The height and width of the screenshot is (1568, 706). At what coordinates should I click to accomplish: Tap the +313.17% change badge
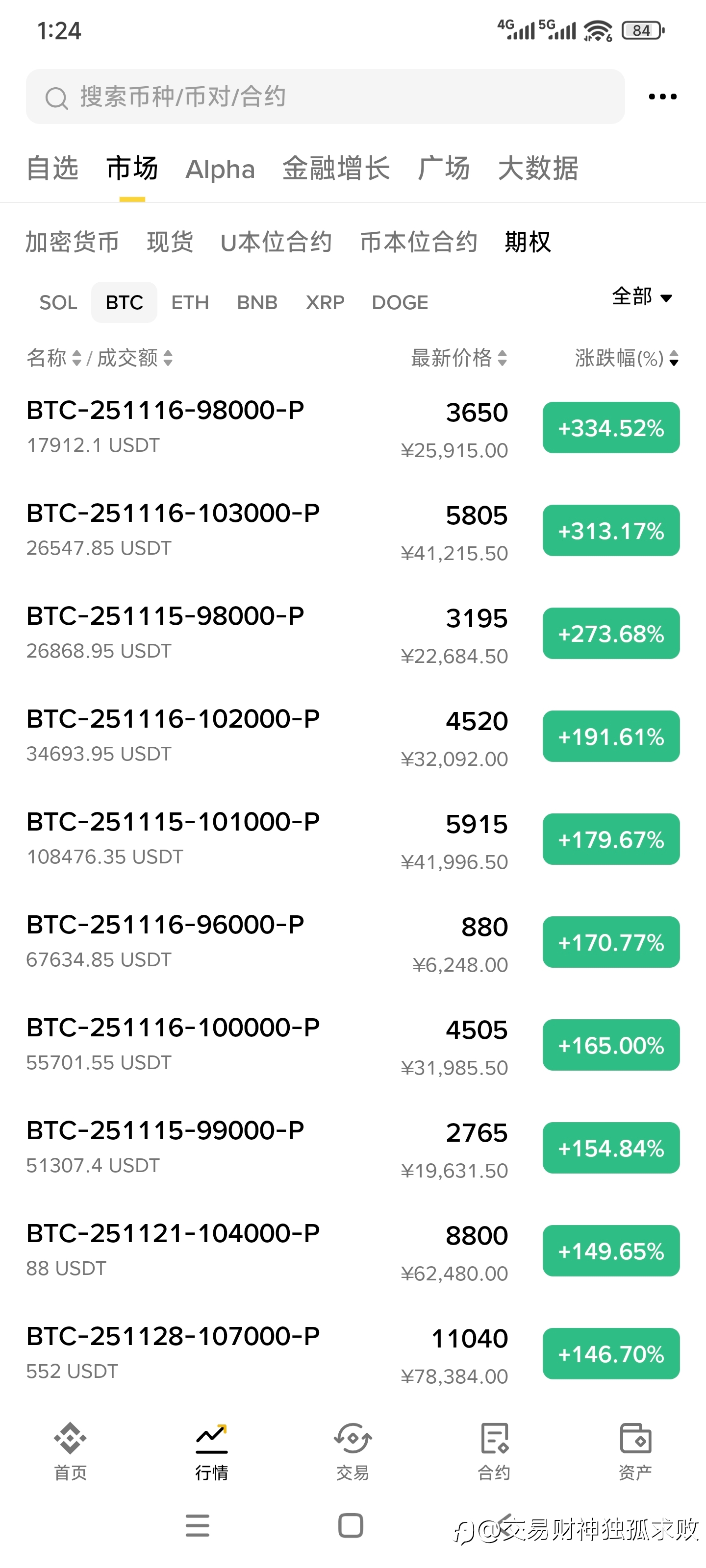(x=611, y=531)
